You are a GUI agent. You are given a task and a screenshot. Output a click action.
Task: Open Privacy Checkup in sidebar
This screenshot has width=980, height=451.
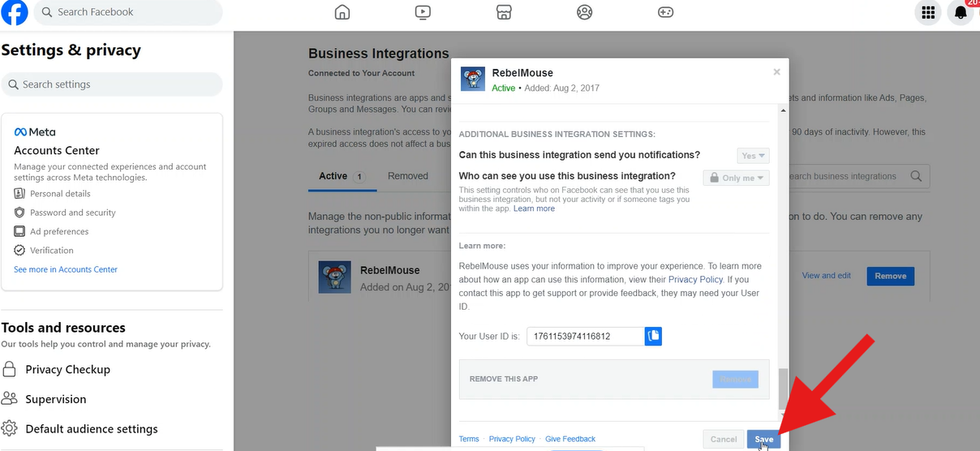[x=67, y=369]
